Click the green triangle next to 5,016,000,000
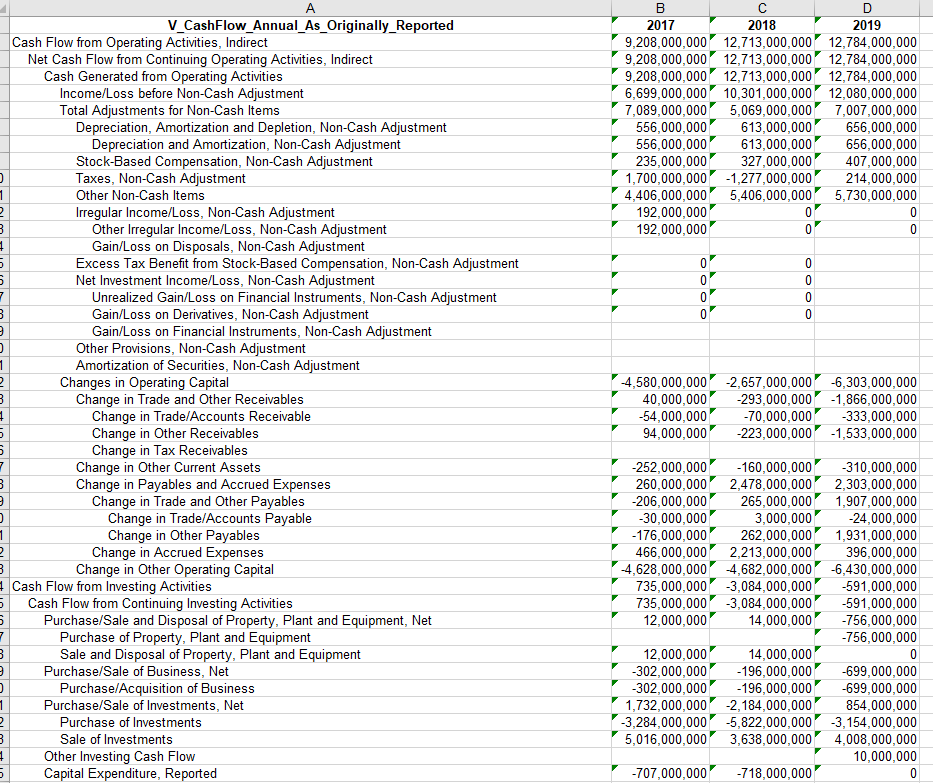Screen dimensions: 933x783 615,736
